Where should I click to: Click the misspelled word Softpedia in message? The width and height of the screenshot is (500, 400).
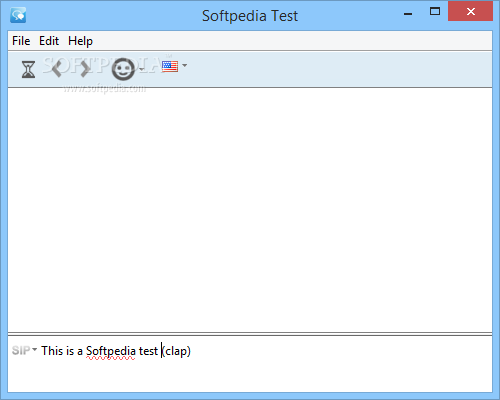tap(111, 351)
